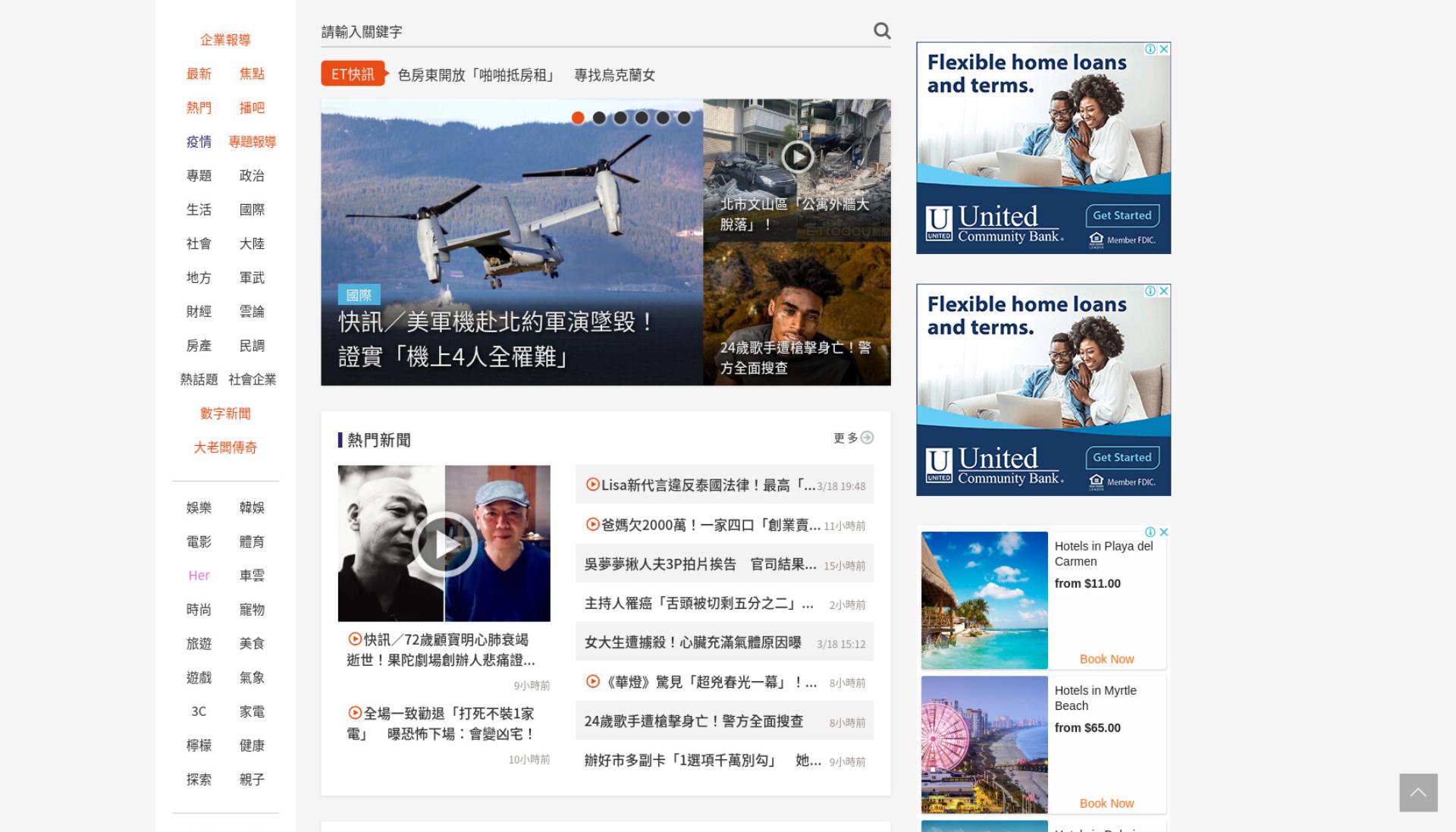Go to 社會 category
This screenshot has height=832, width=1456.
pyautogui.click(x=199, y=243)
